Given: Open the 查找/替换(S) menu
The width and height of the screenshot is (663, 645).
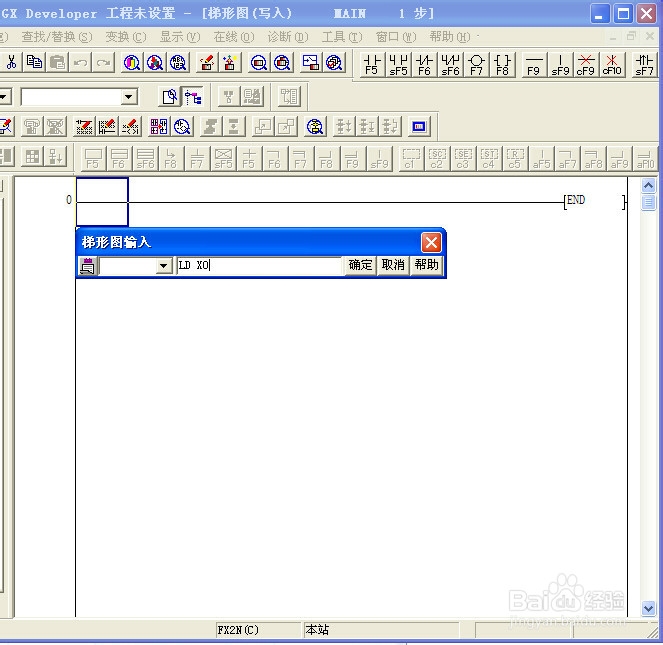Looking at the screenshot, I should click(x=57, y=37).
